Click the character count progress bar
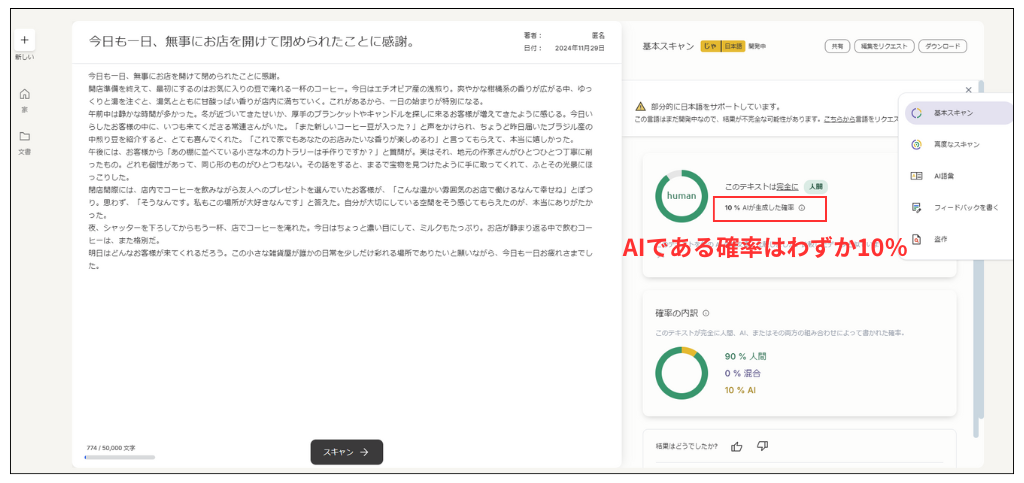 120,458
